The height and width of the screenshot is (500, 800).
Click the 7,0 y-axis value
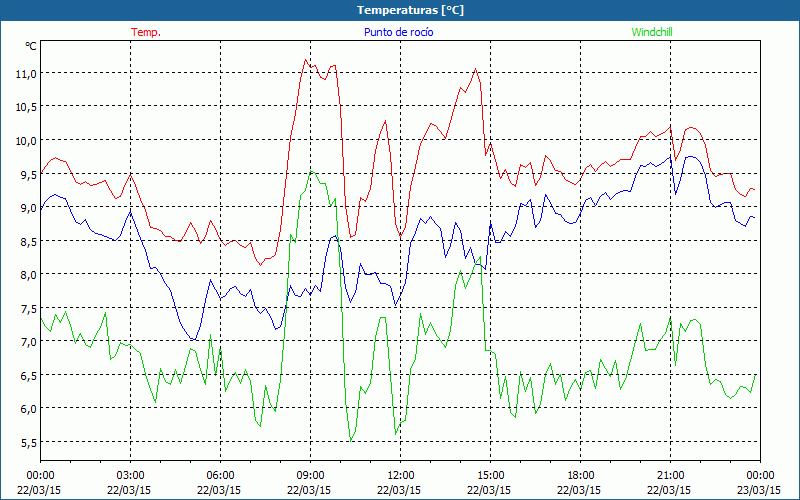[29, 341]
